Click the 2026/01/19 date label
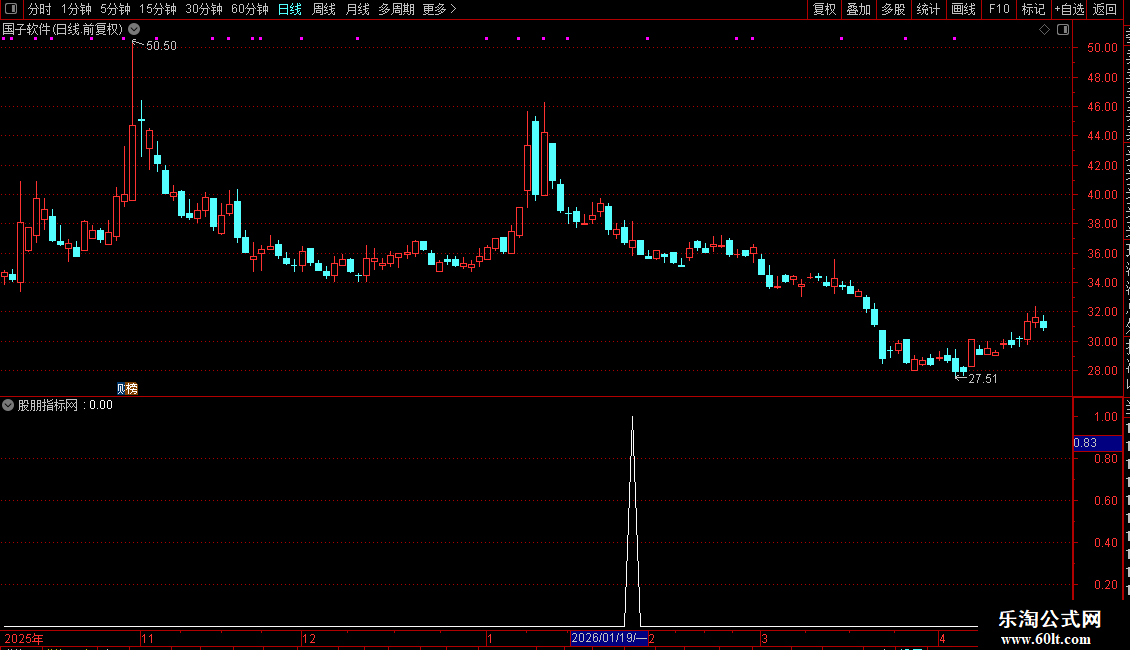 coord(609,638)
